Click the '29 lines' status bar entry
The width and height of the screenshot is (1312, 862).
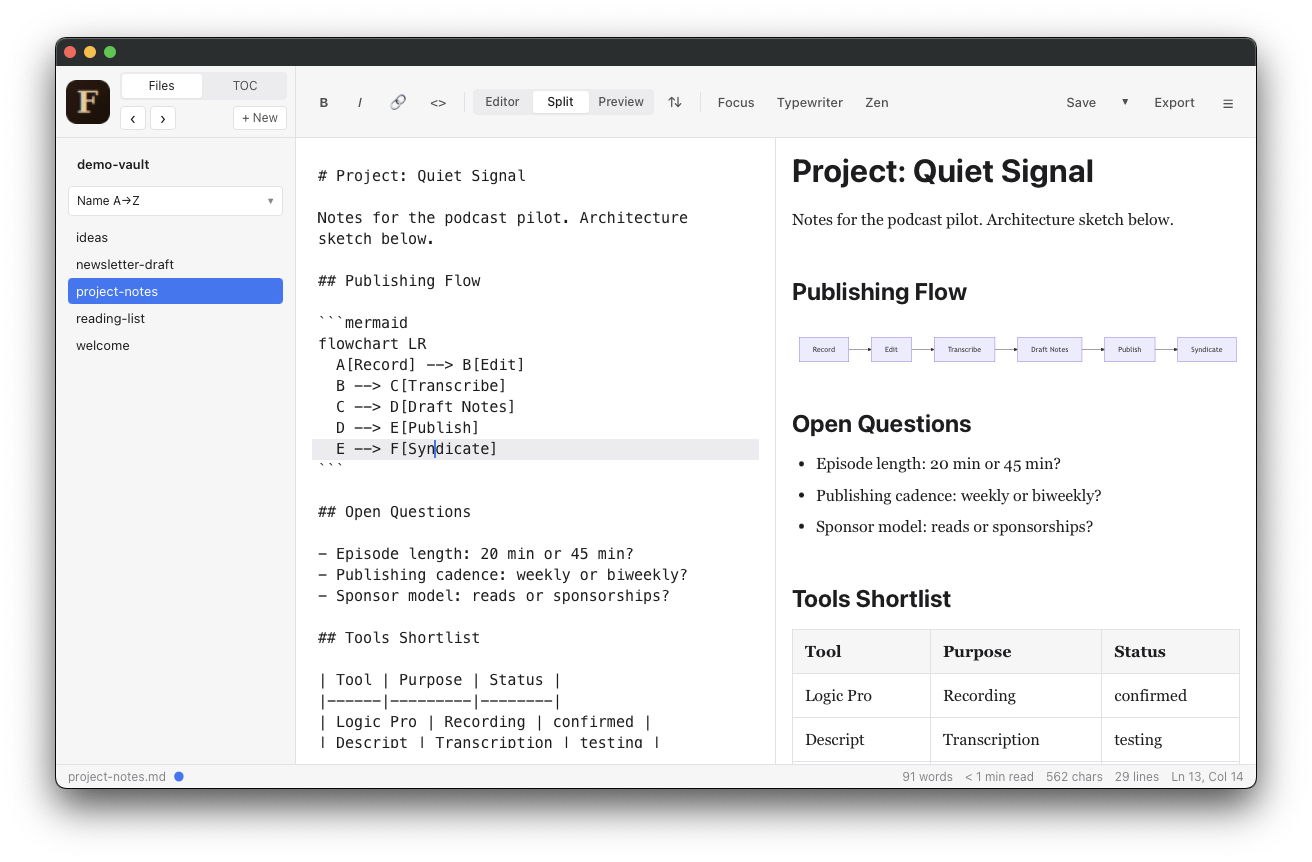(x=1137, y=777)
